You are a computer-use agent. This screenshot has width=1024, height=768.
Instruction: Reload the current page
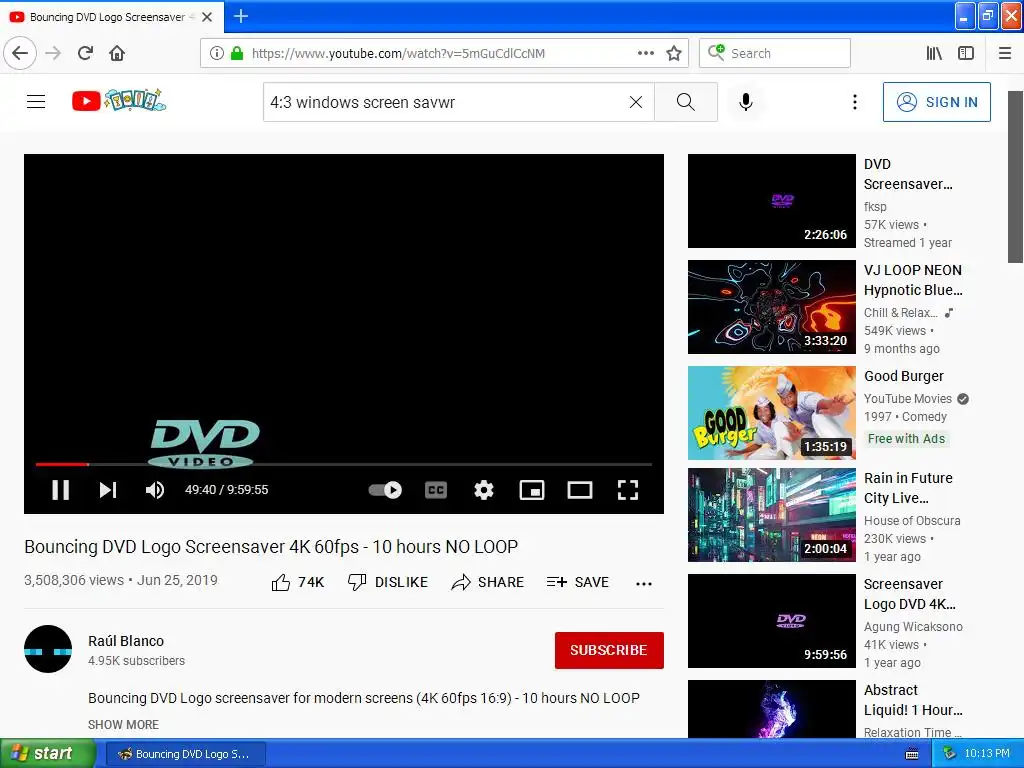point(85,53)
